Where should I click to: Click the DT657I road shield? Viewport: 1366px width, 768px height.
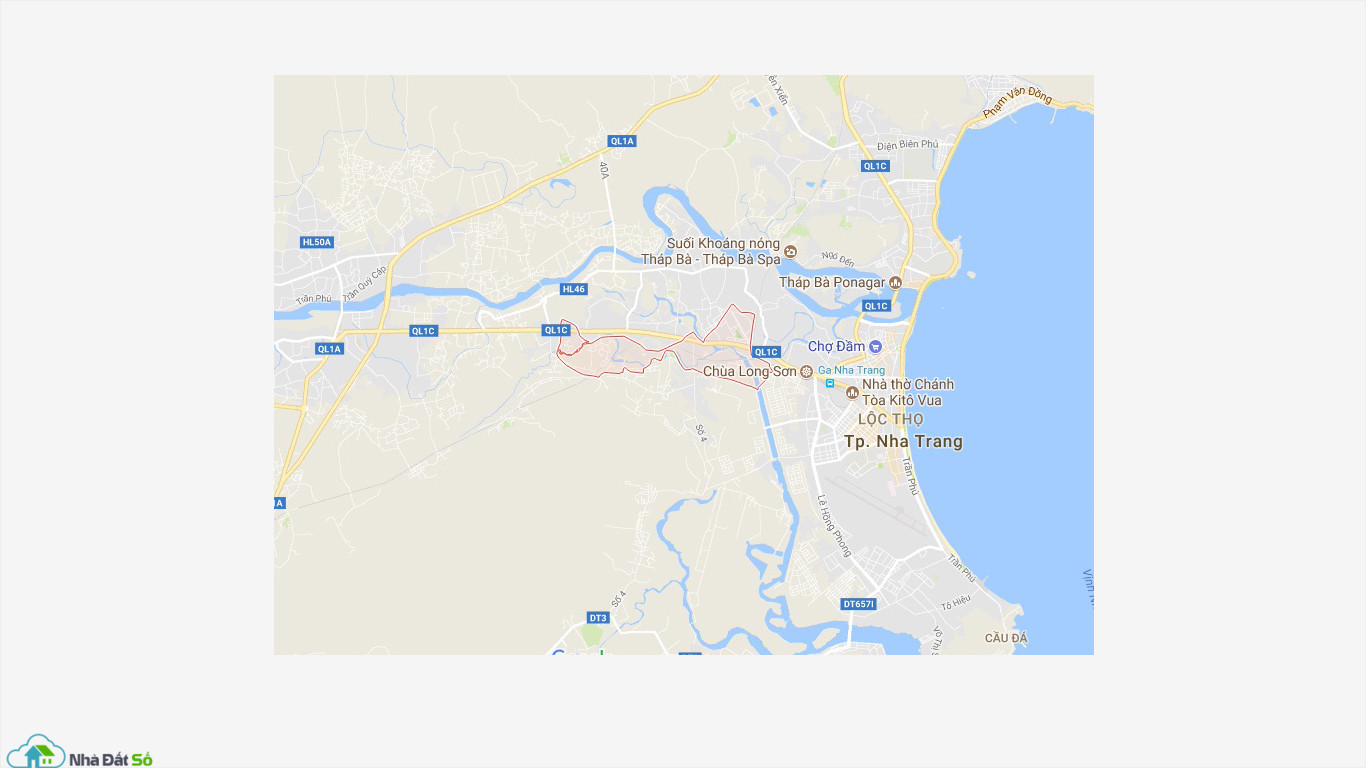[x=859, y=604]
